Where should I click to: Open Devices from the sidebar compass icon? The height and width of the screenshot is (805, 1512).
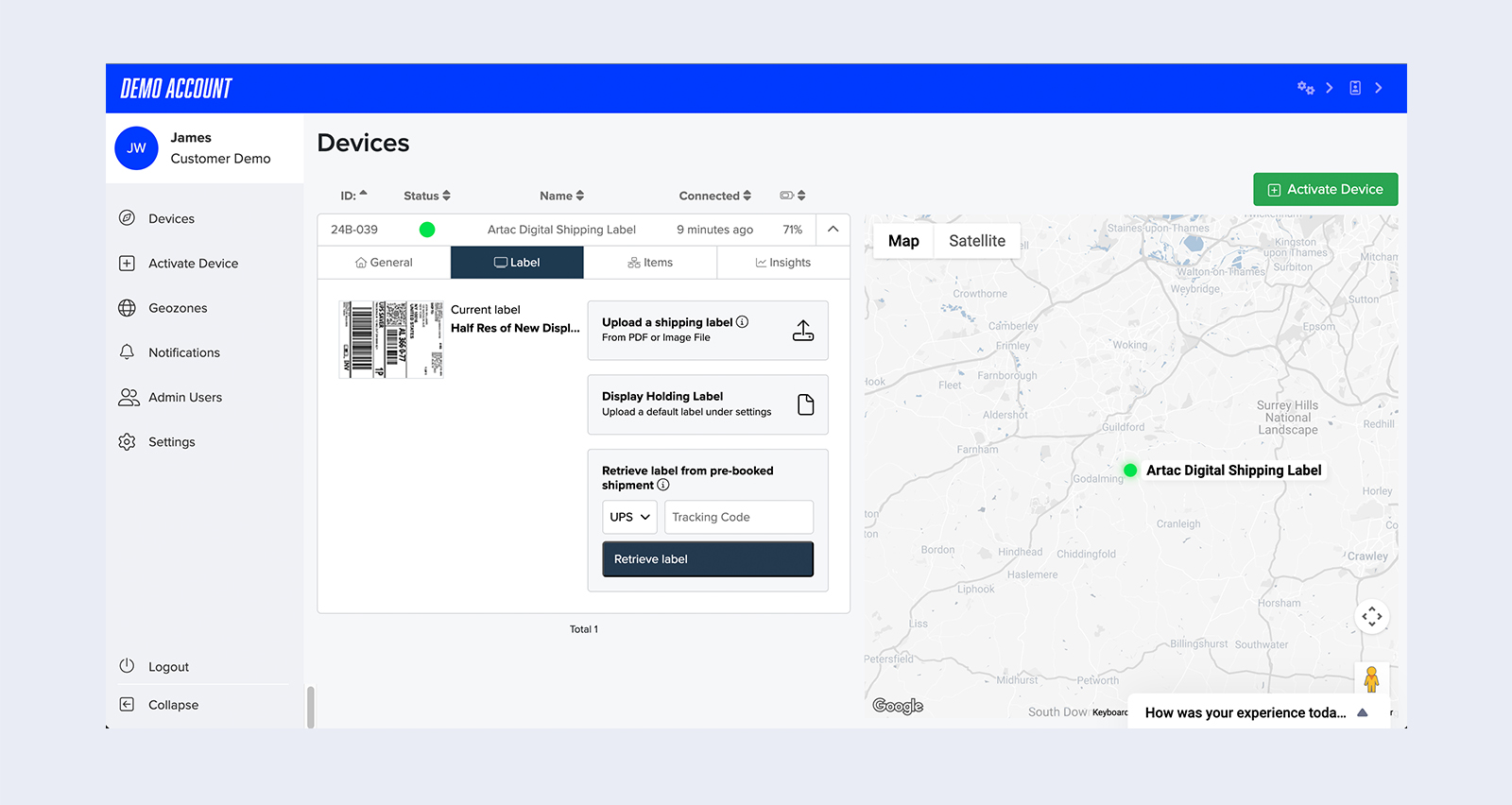(127, 218)
